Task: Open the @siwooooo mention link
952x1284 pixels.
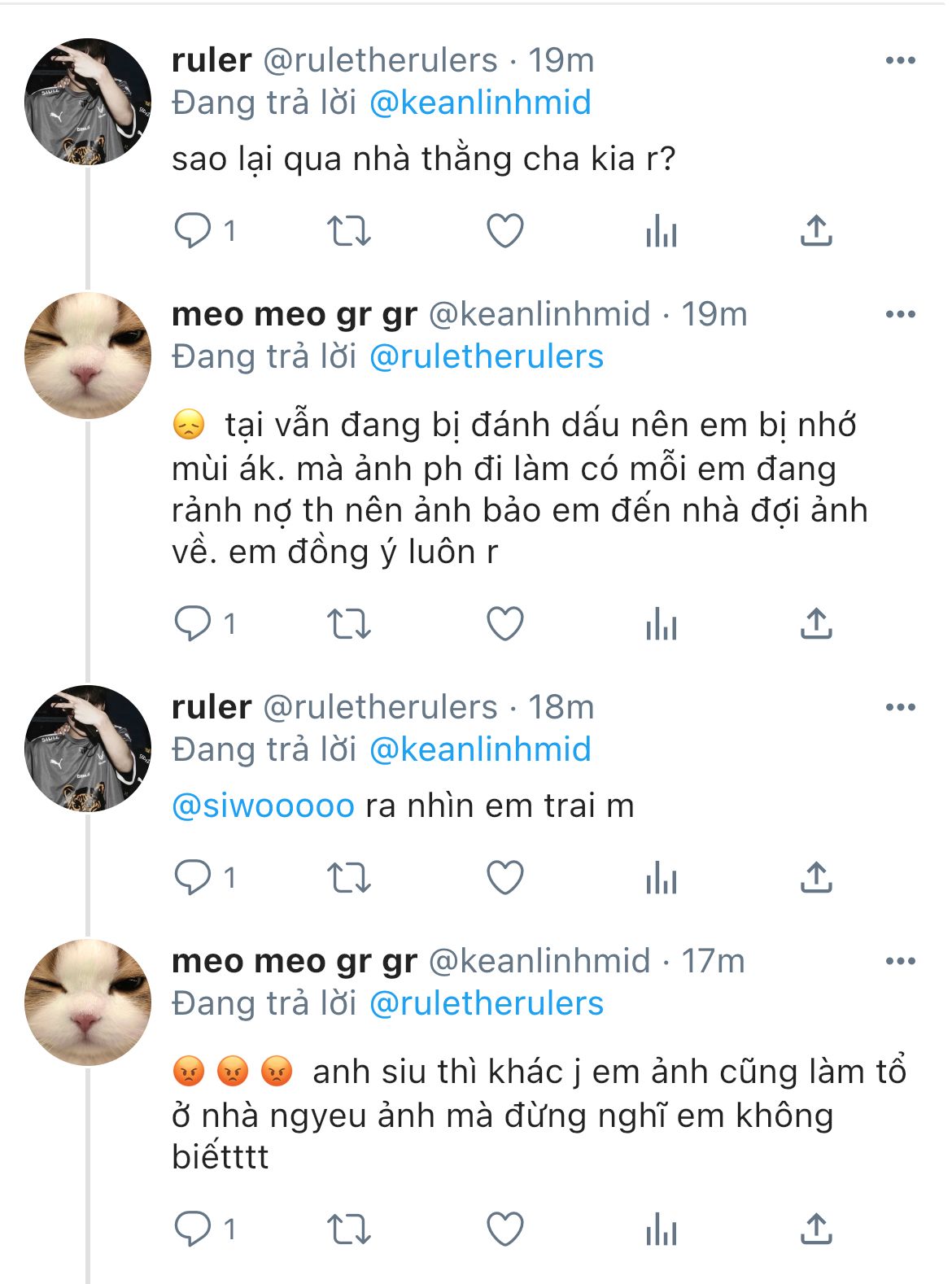Action: pos(263,806)
